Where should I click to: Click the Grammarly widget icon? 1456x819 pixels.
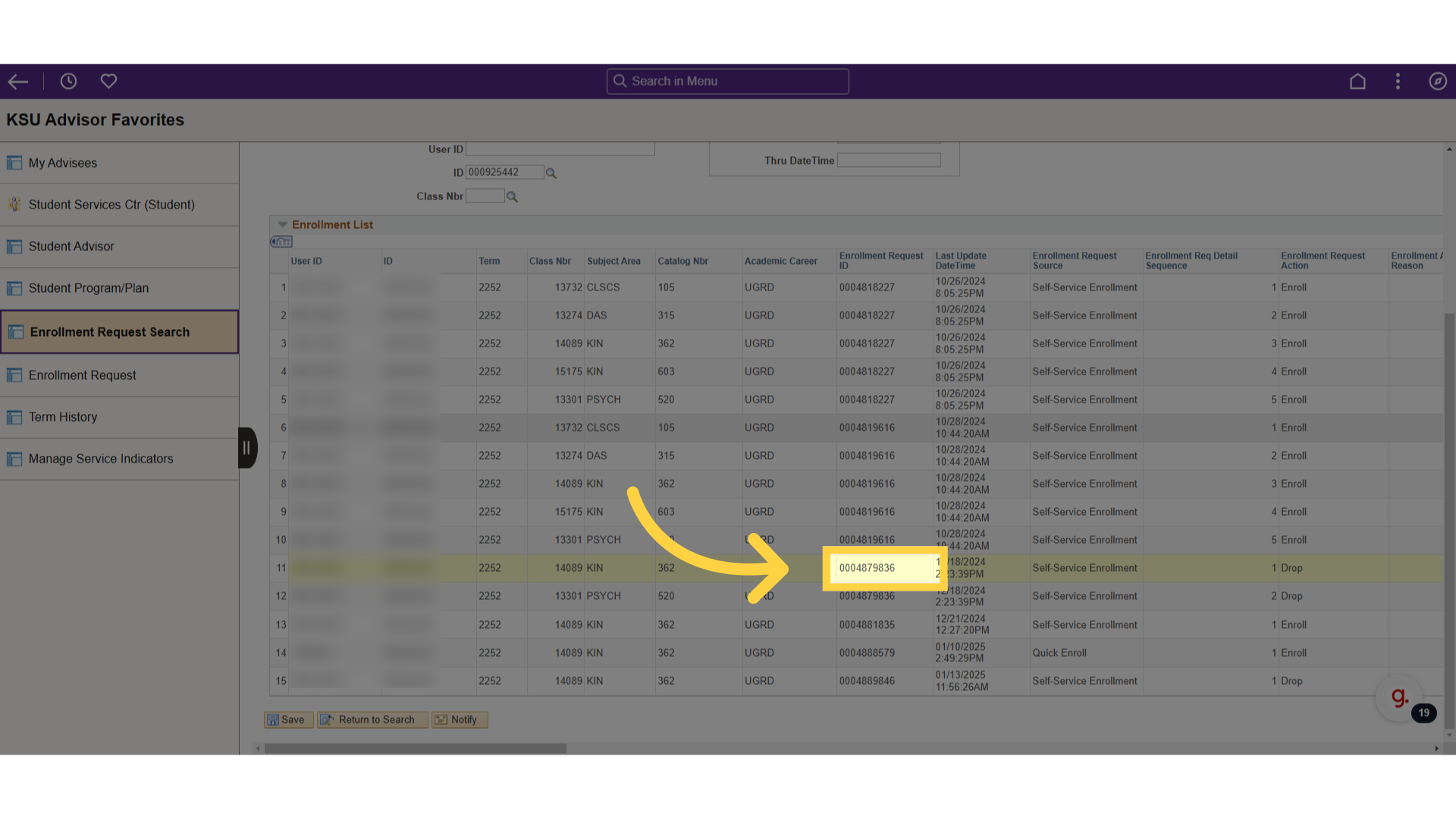click(x=1399, y=698)
